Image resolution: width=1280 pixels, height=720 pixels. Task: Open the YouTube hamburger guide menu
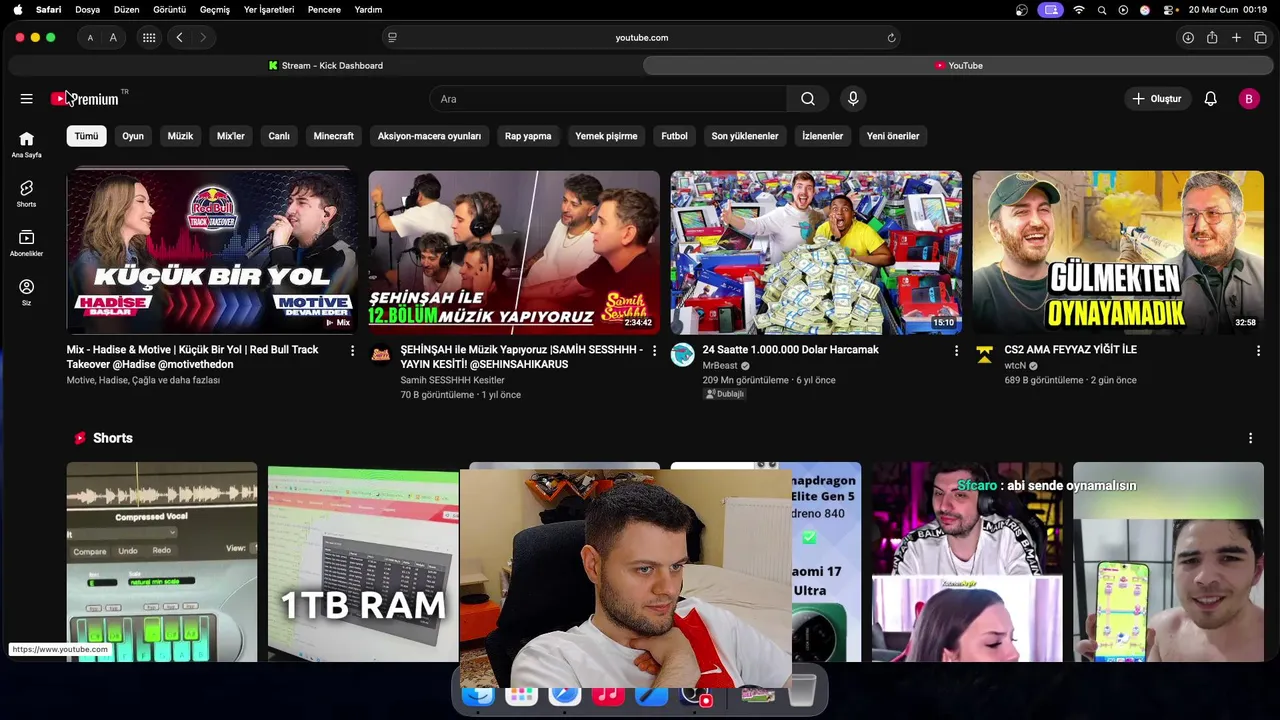click(x=26, y=99)
